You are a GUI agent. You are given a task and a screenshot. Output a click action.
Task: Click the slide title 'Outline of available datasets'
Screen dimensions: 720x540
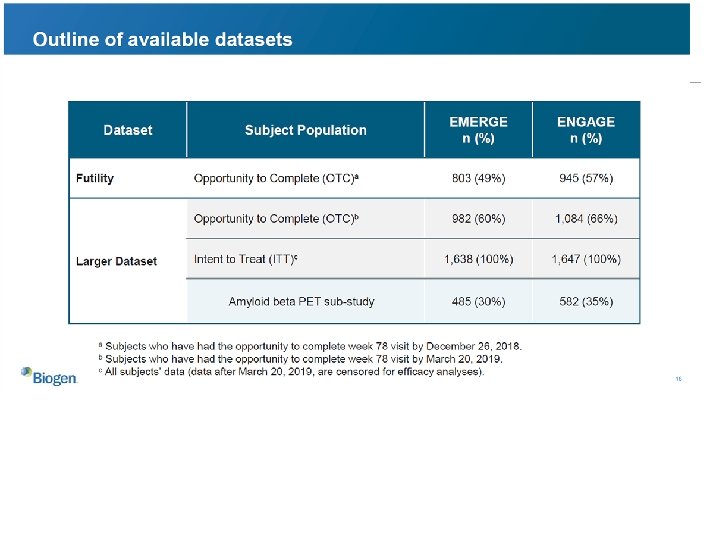(x=162, y=40)
